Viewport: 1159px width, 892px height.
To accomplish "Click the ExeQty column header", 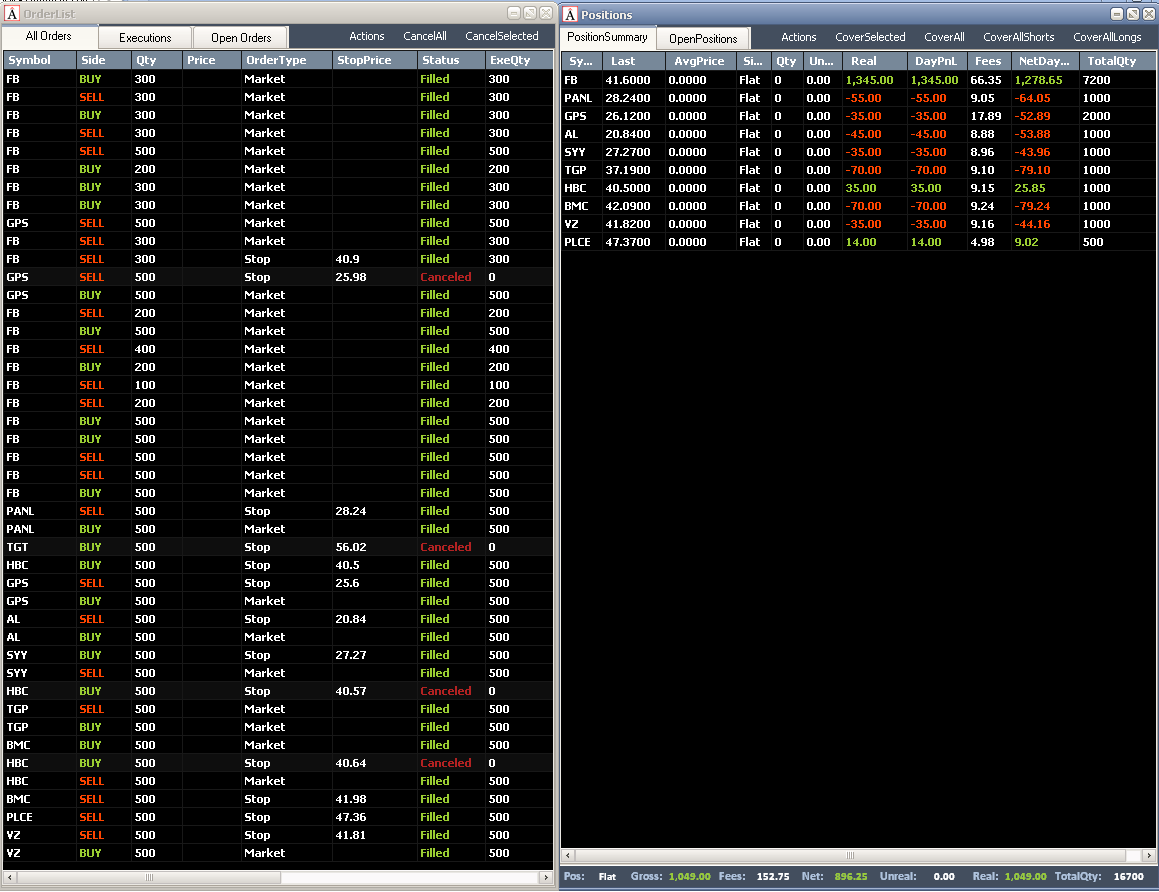I will [x=519, y=60].
